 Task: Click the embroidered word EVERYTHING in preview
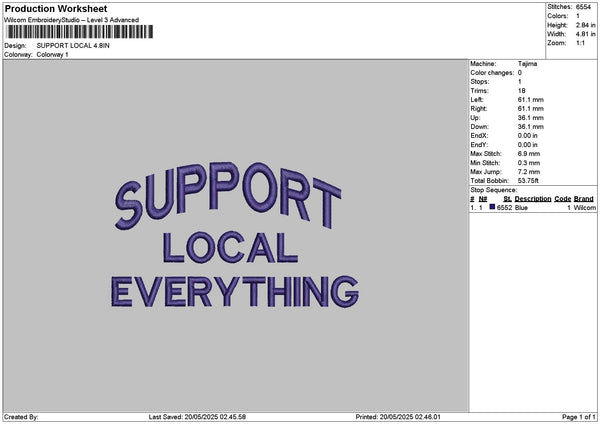pyautogui.click(x=235, y=292)
